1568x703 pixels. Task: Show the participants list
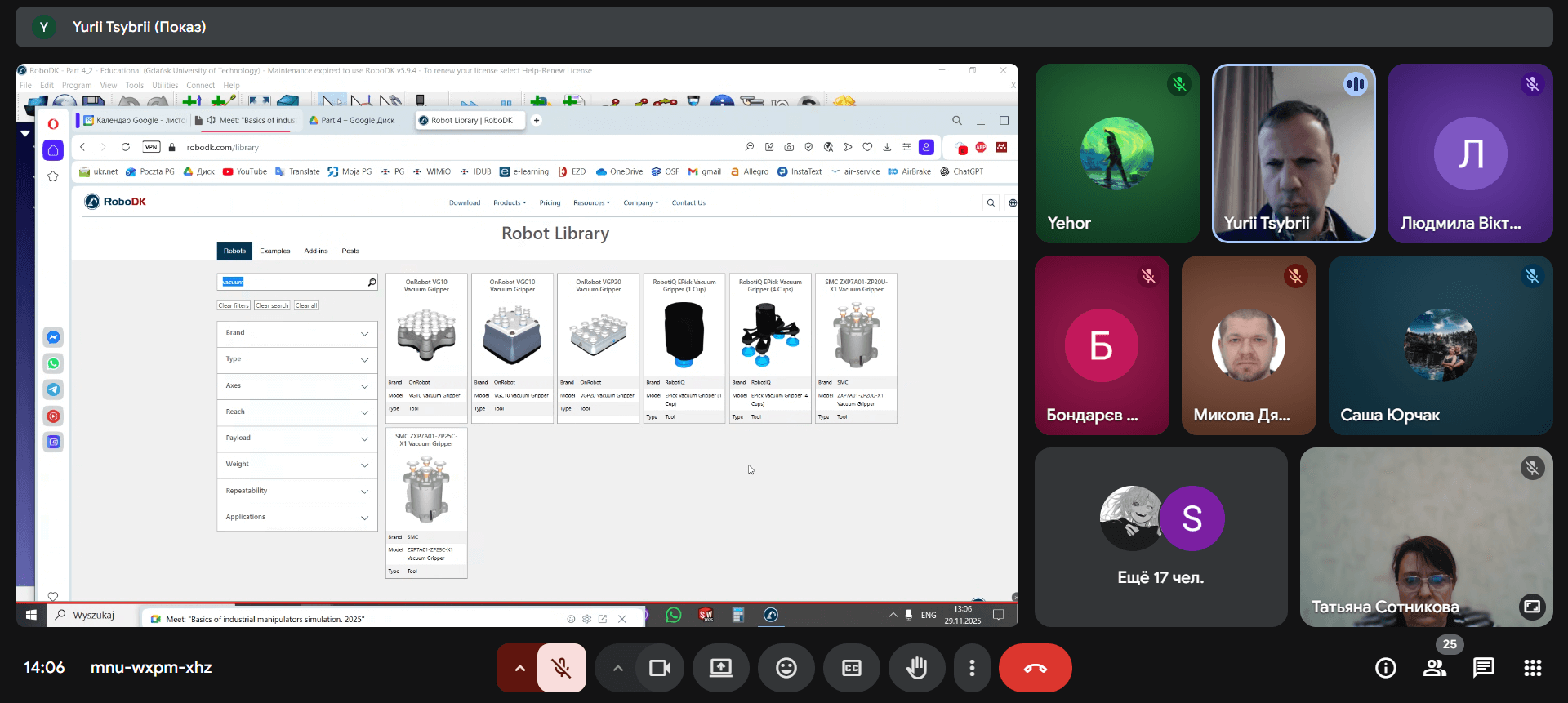click(1434, 668)
